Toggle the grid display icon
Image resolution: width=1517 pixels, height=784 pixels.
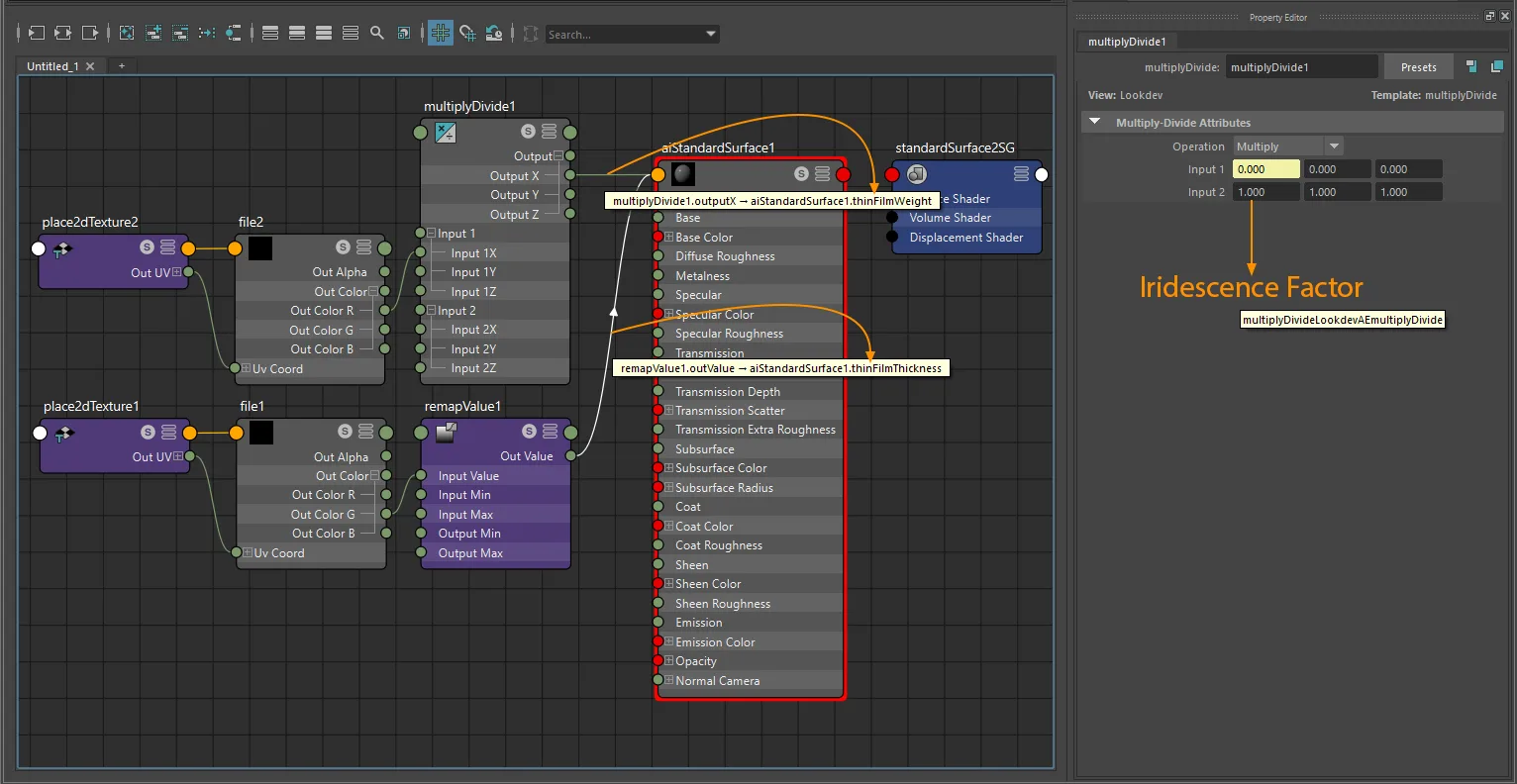click(441, 33)
